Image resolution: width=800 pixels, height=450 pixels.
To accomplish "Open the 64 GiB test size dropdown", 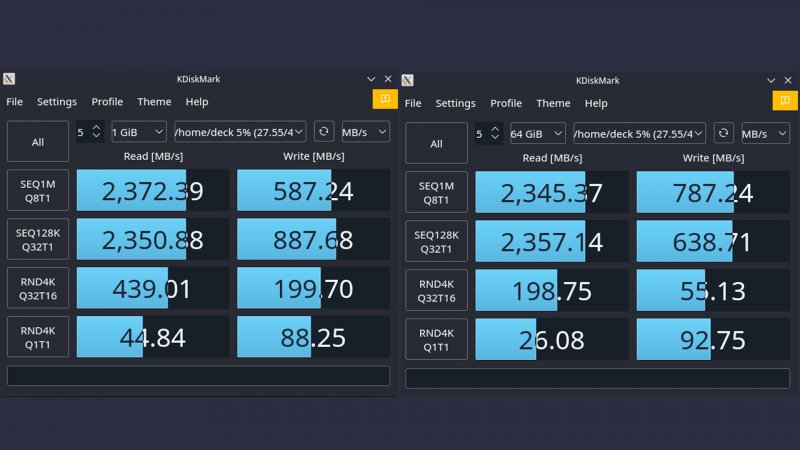I will click(538, 133).
